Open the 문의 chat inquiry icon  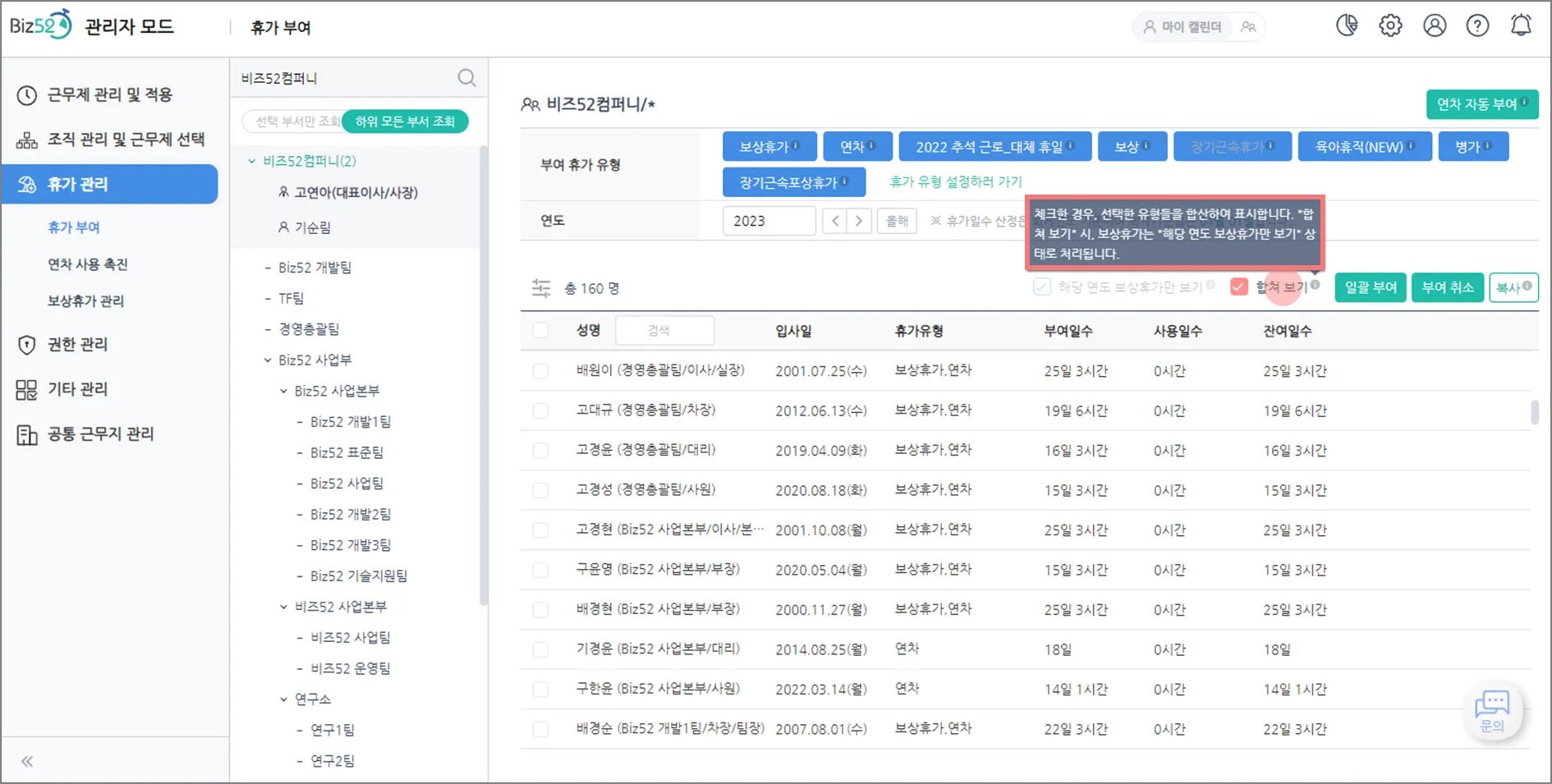1492,711
